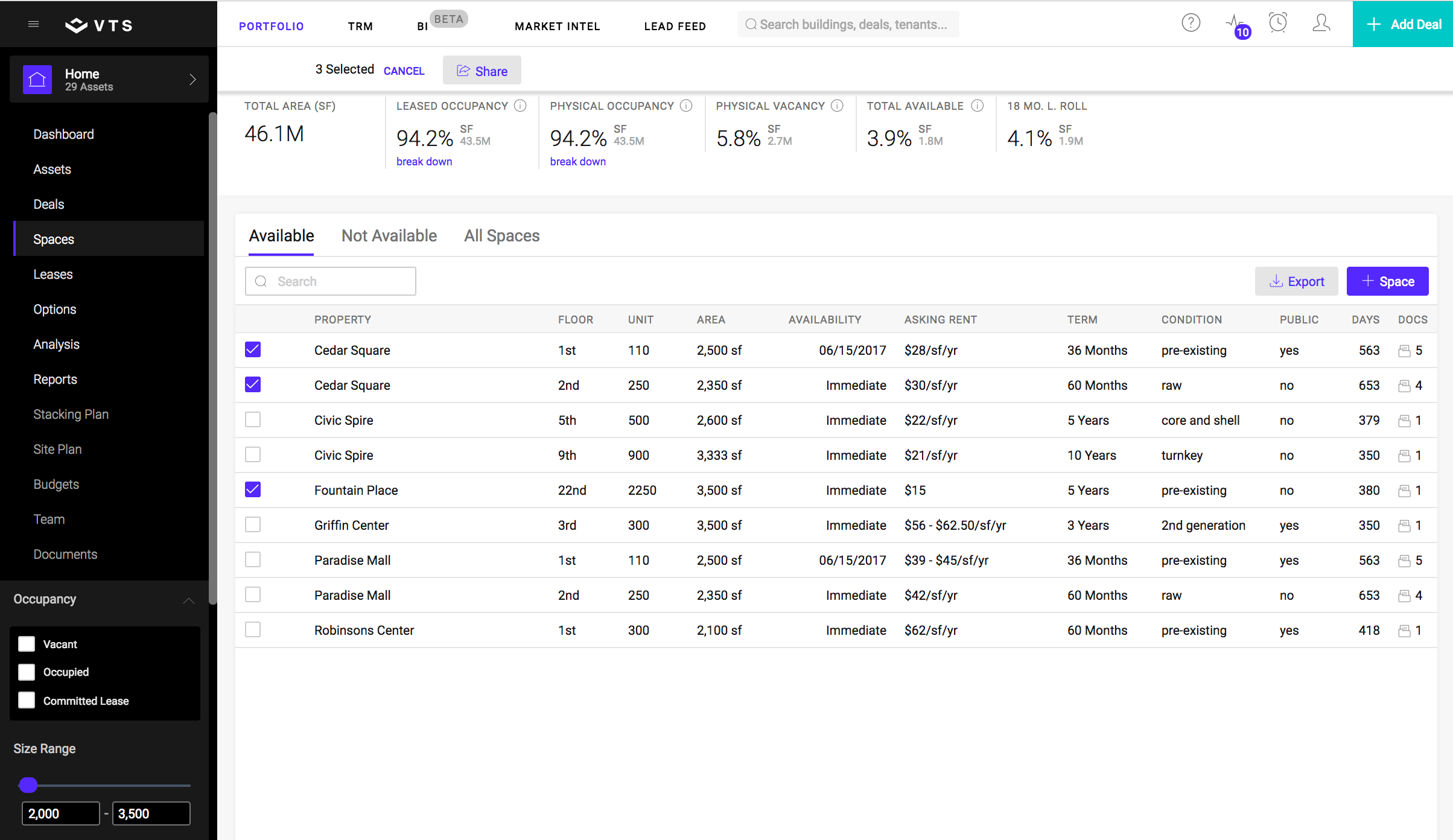Enable the Vacant occupancy filter
The width and height of the screenshot is (1453, 840).
[x=27, y=644]
